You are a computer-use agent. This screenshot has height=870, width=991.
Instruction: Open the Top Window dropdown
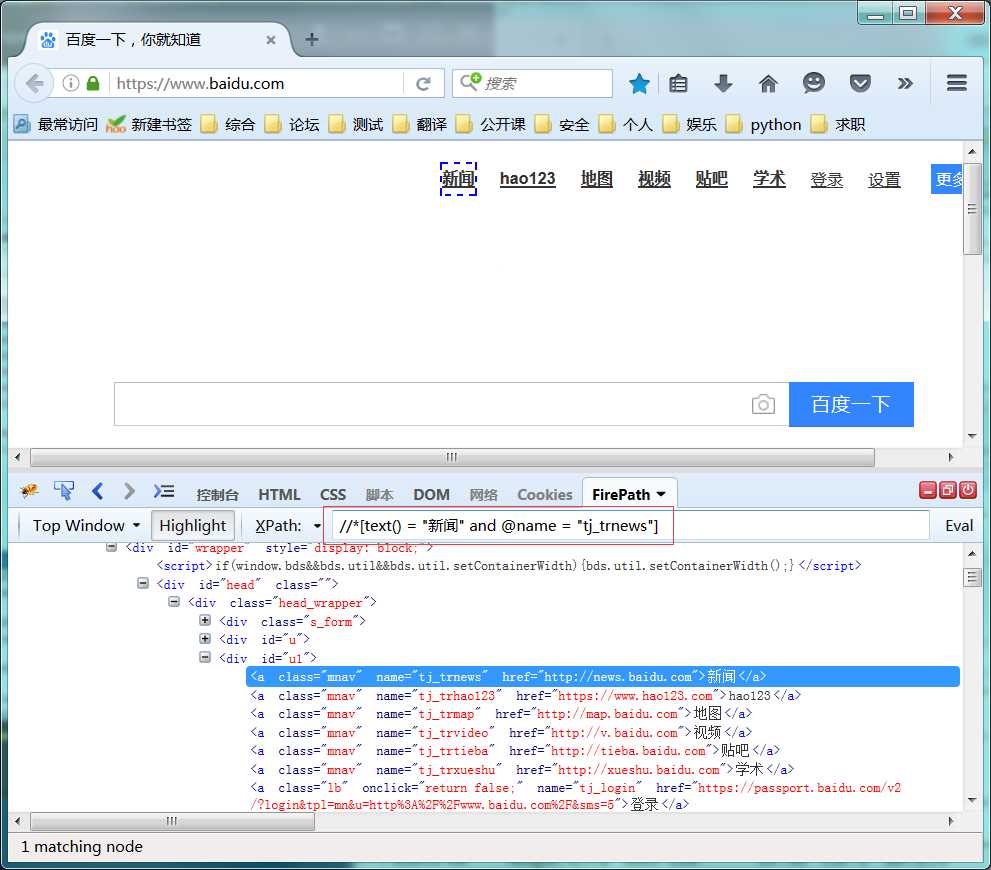[86, 526]
